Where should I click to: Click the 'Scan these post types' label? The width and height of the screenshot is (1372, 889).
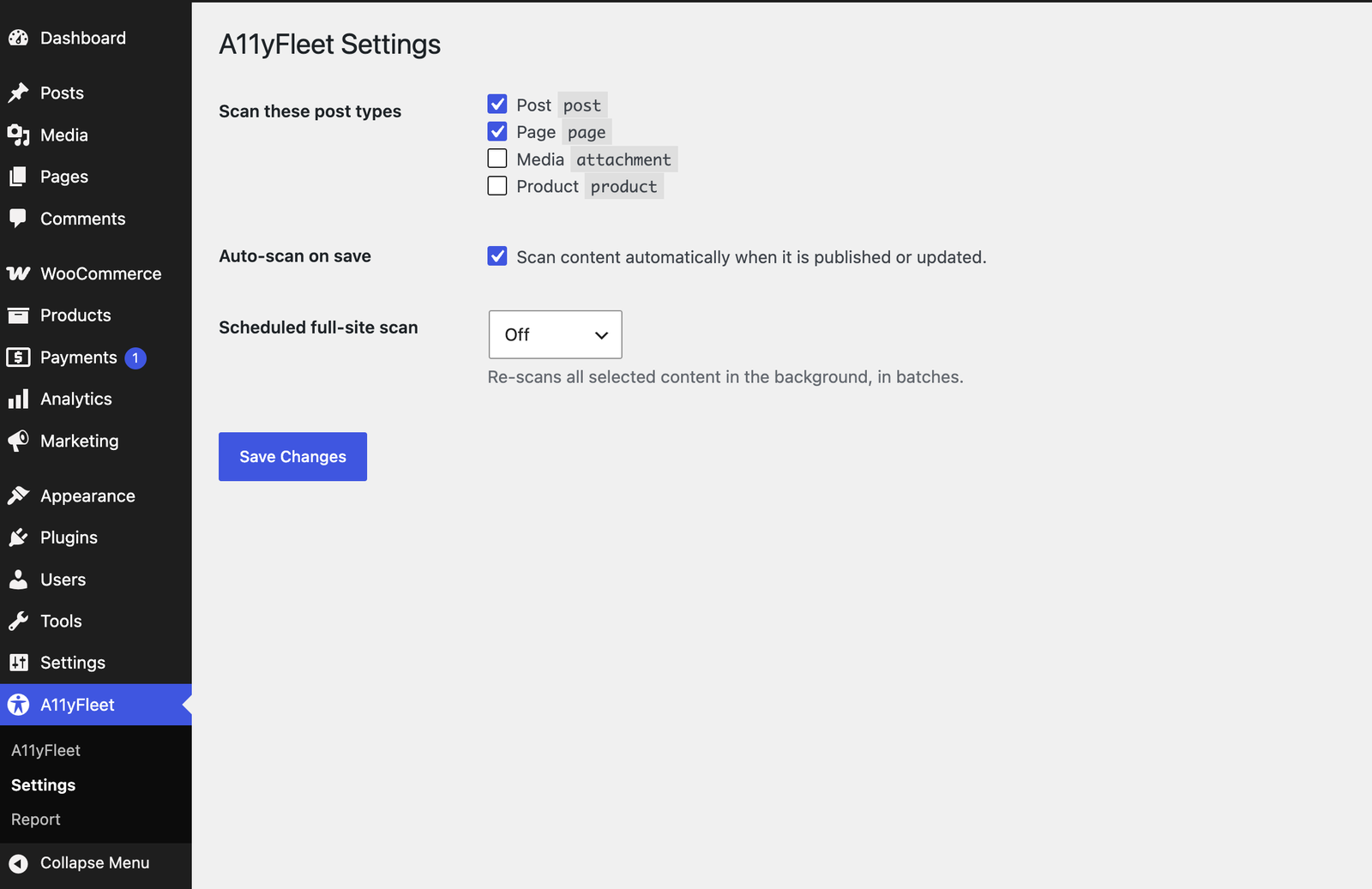pyautogui.click(x=310, y=111)
